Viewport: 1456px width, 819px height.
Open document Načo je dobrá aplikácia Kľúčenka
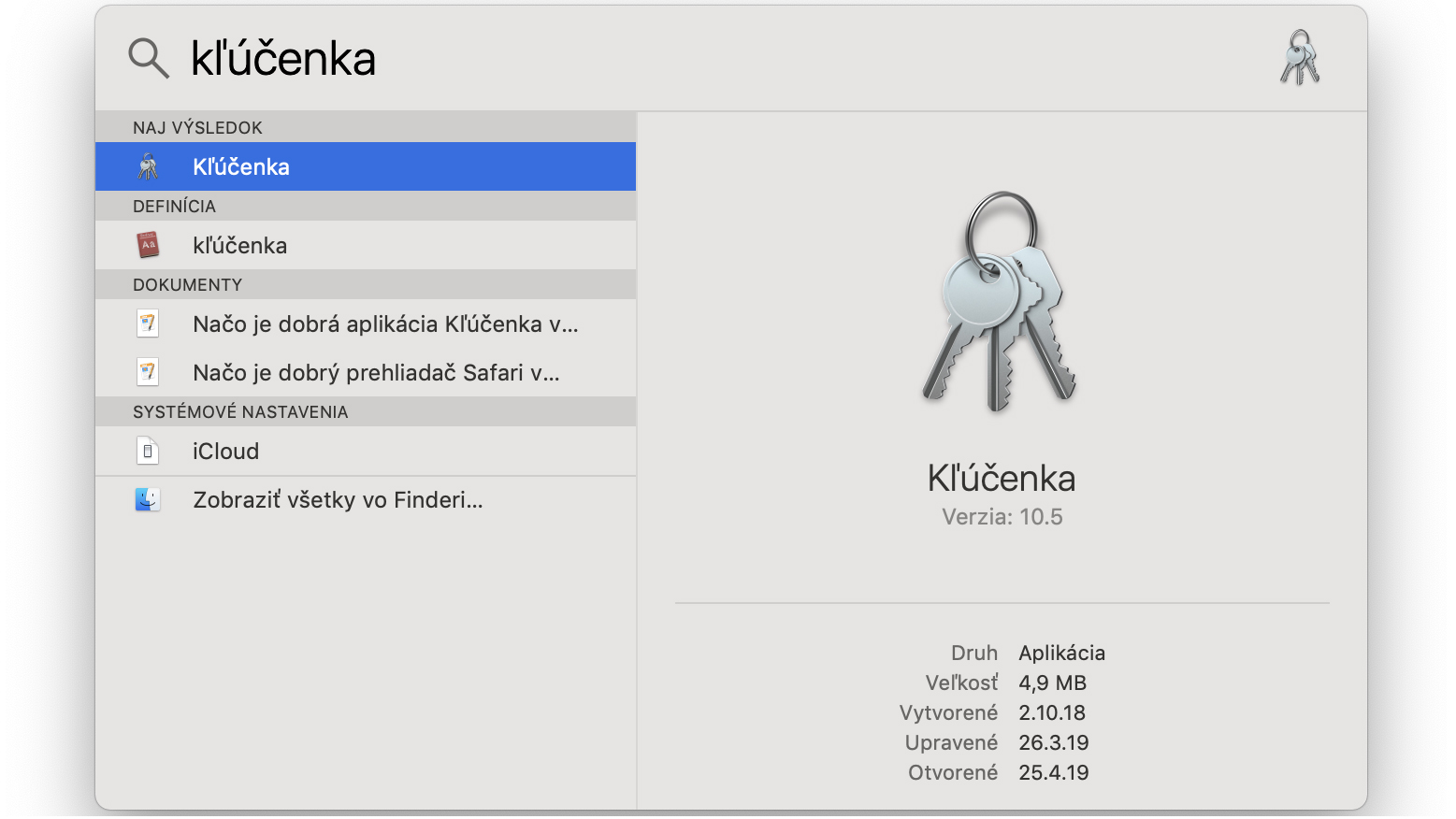(366, 323)
